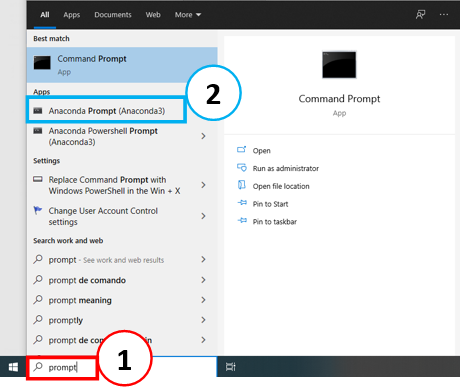Click the Run as administrator shield icon
The width and height of the screenshot is (460, 387).
click(242, 167)
